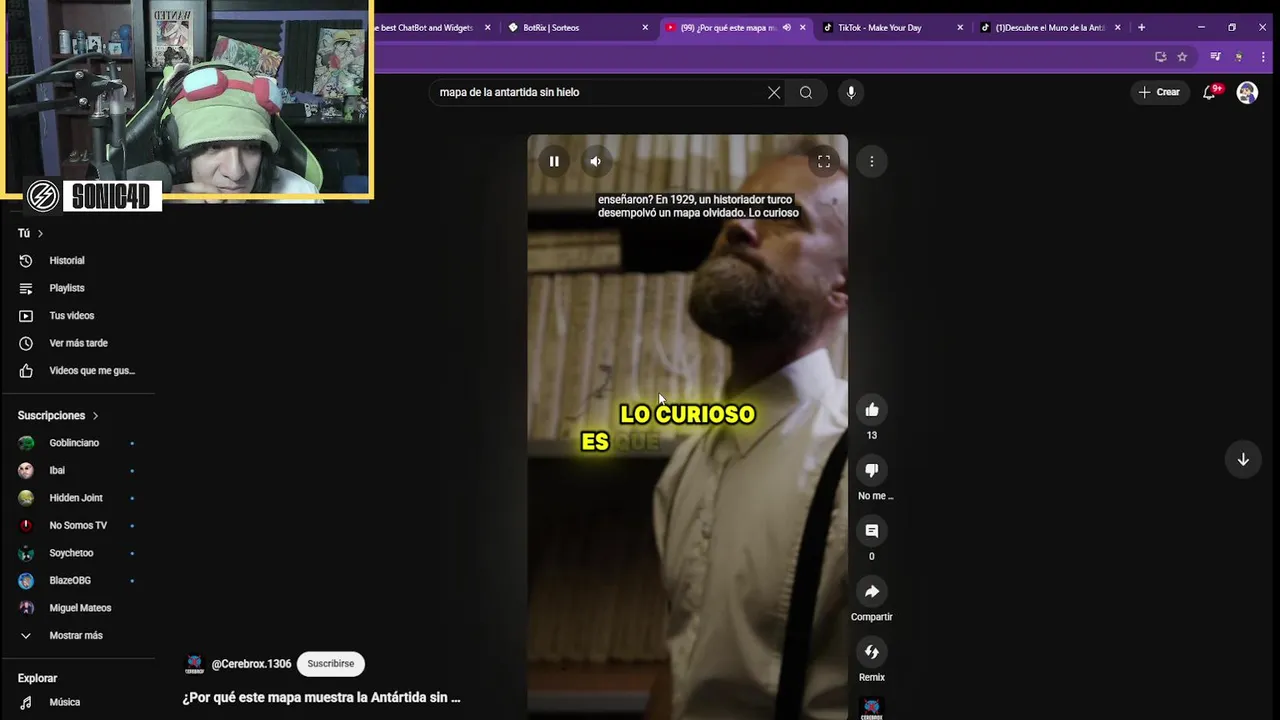Switch to ChatBot and Widgets tab
Screen dimensions: 1280x720
[430, 27]
